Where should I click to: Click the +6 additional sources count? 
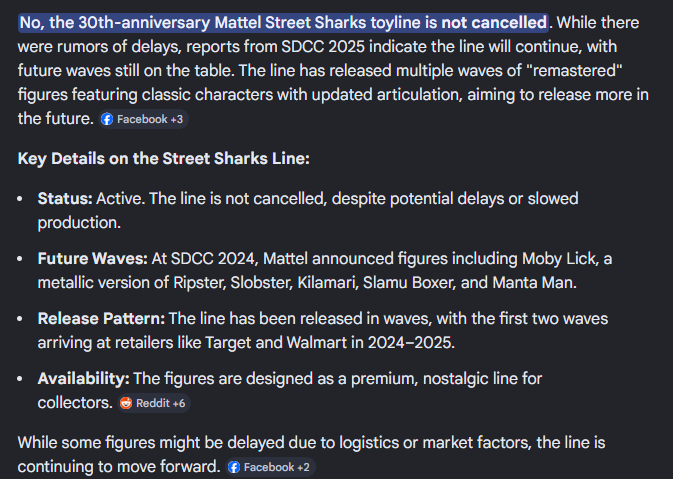coord(179,403)
